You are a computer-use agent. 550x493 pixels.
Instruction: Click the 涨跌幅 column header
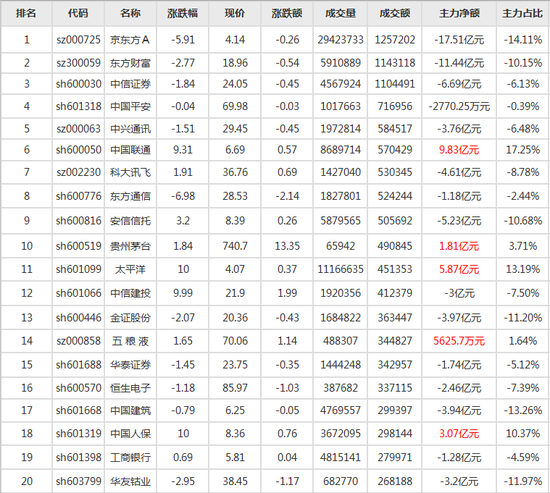182,13
